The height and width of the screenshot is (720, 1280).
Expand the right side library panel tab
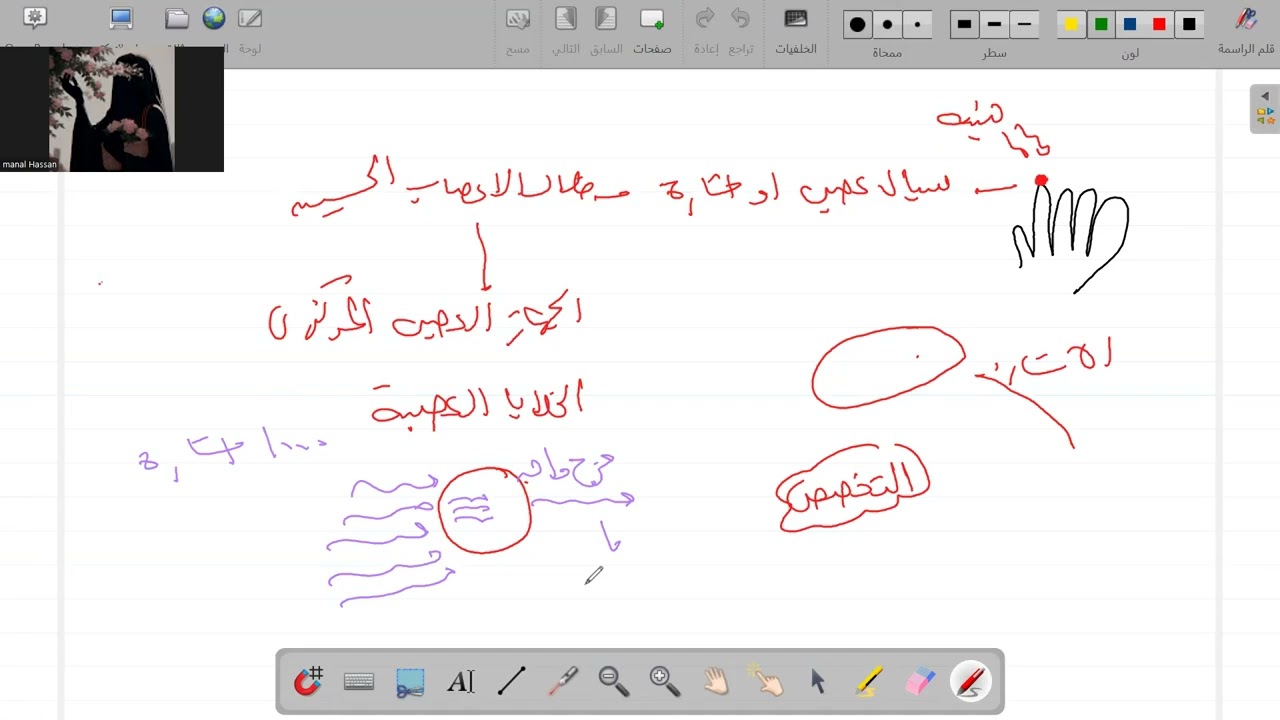click(x=1264, y=108)
